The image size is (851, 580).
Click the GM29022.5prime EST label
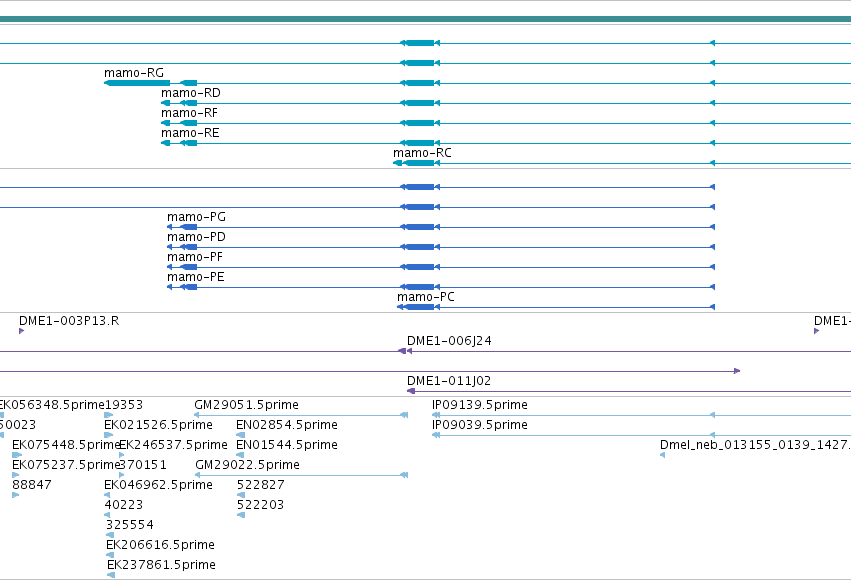click(247, 465)
